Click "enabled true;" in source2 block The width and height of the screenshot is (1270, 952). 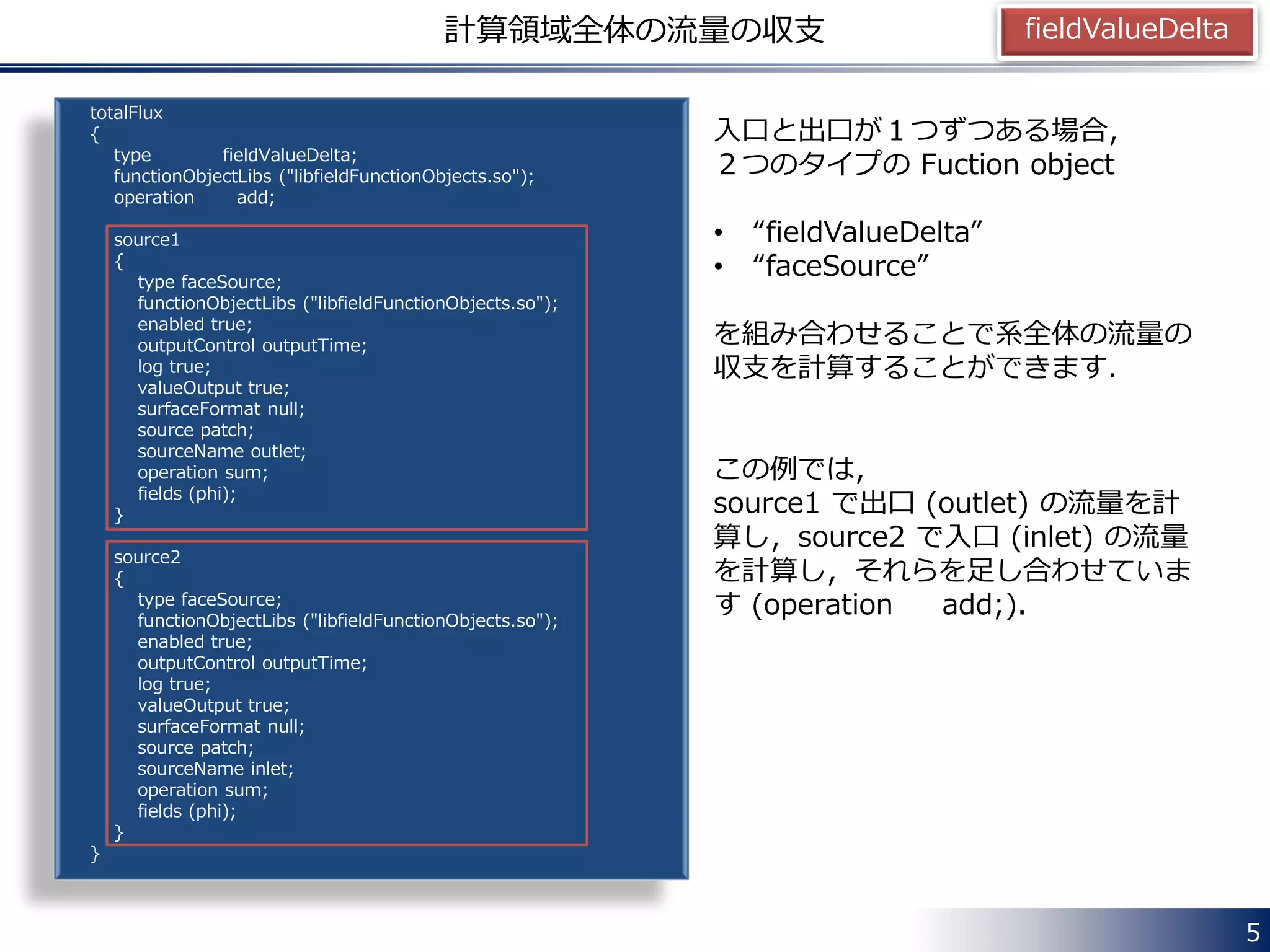(194, 641)
